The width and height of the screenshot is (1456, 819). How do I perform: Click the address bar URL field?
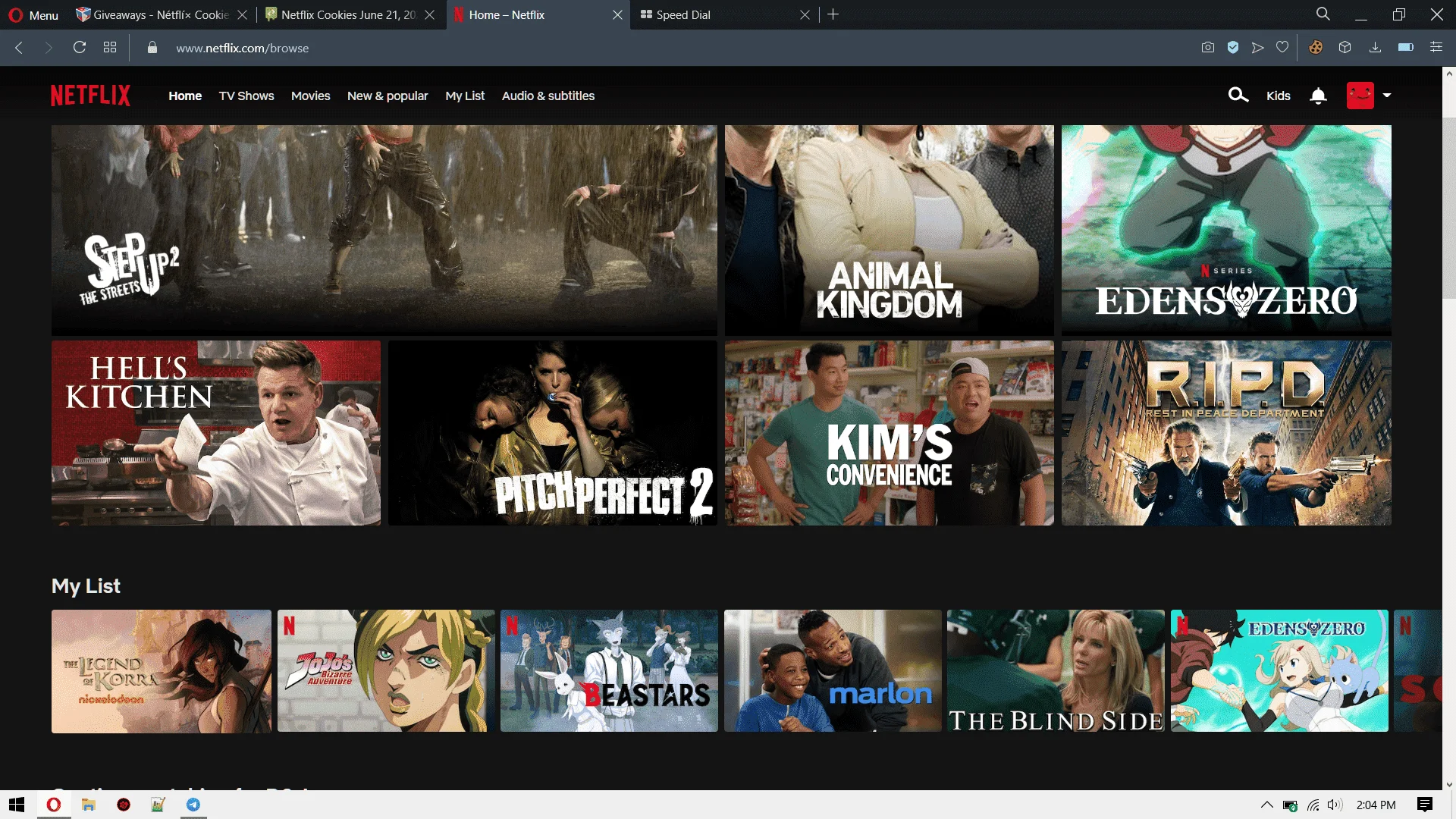[667, 48]
